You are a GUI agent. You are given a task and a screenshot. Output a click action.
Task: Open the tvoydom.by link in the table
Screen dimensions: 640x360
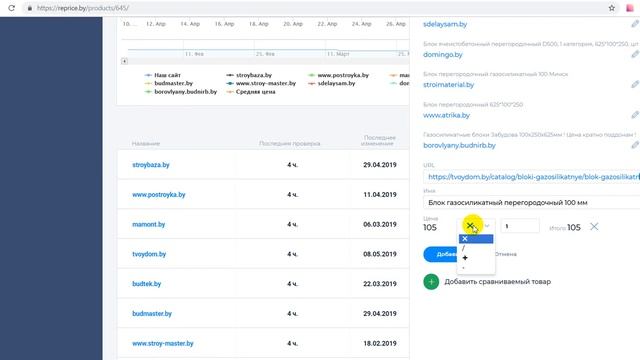[x=149, y=254]
